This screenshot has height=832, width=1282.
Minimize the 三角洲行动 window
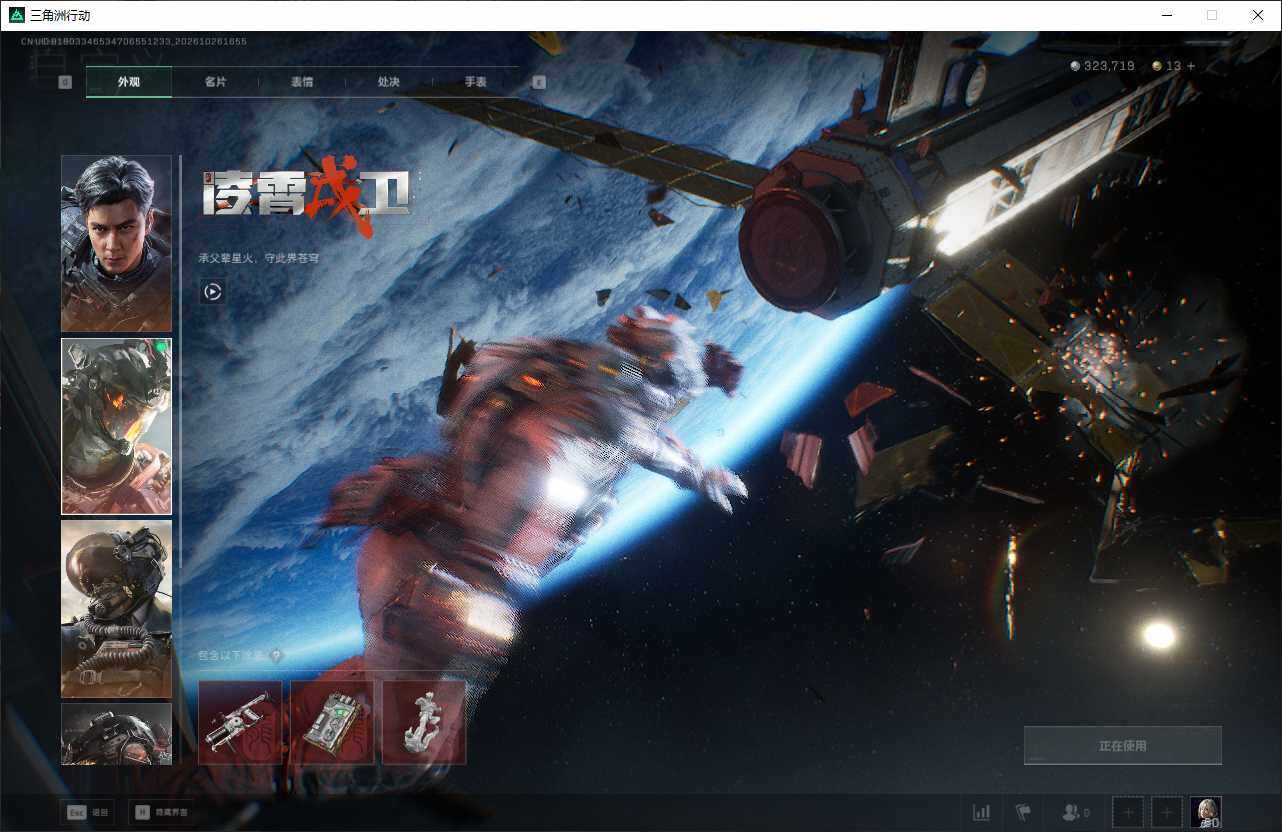[1167, 15]
